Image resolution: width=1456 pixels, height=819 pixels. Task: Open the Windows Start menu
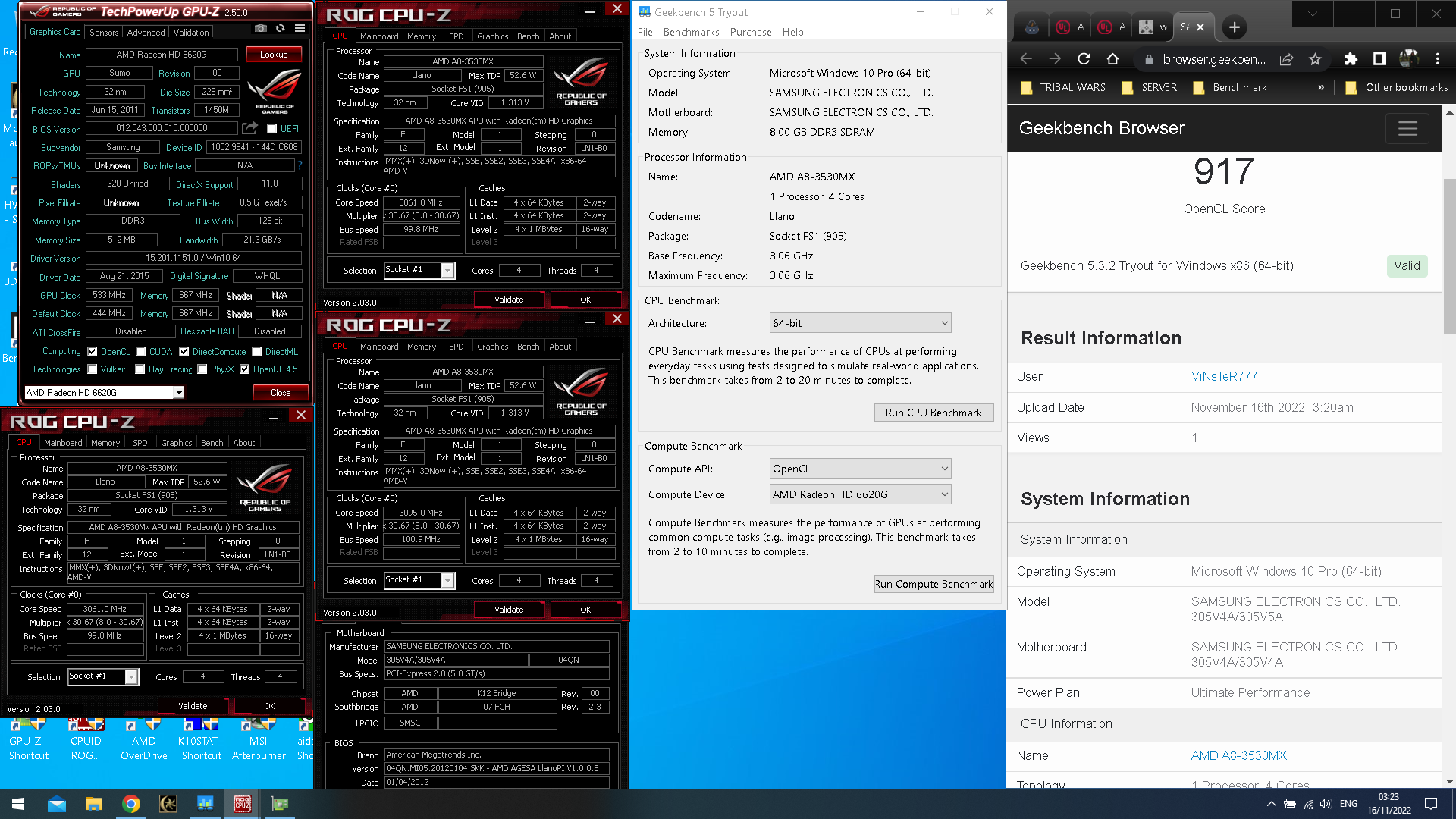pos(18,804)
